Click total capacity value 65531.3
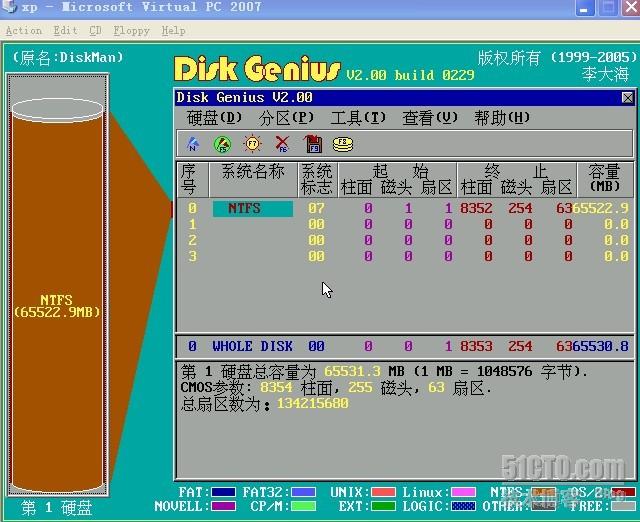Screen dimensions: 640x522 coord(352,371)
